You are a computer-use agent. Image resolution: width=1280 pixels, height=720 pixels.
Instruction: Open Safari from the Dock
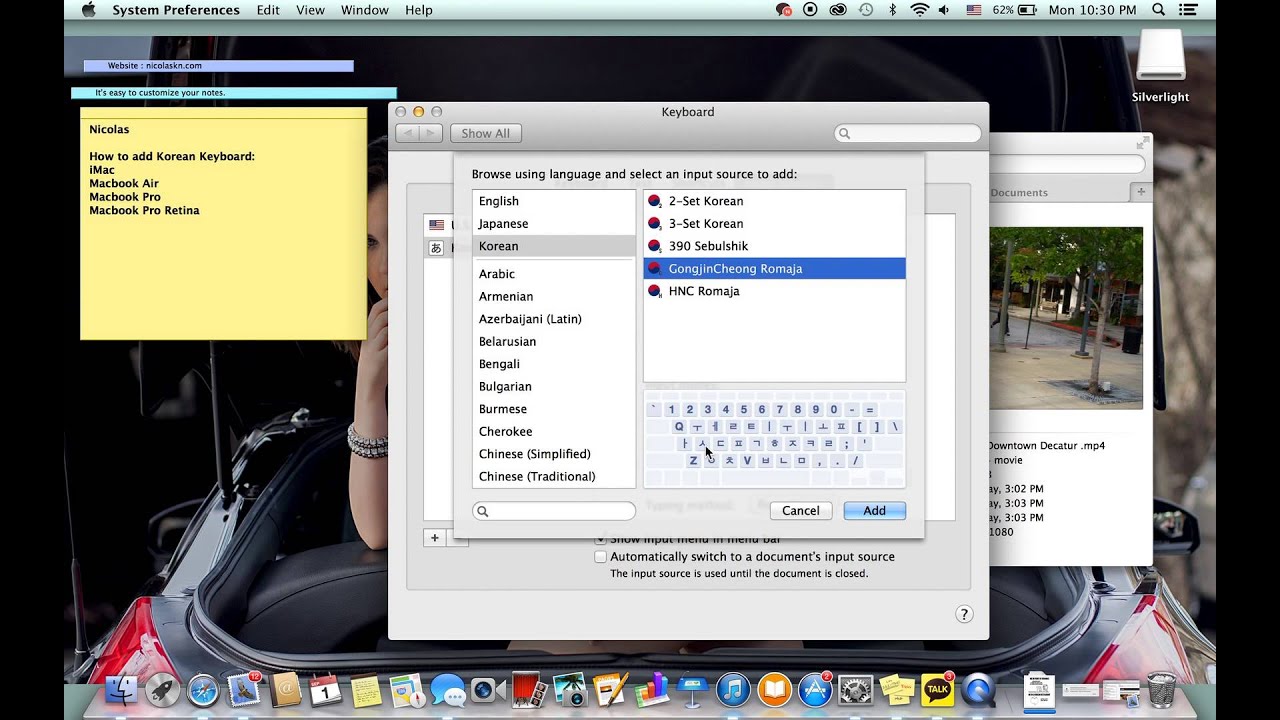pos(203,689)
